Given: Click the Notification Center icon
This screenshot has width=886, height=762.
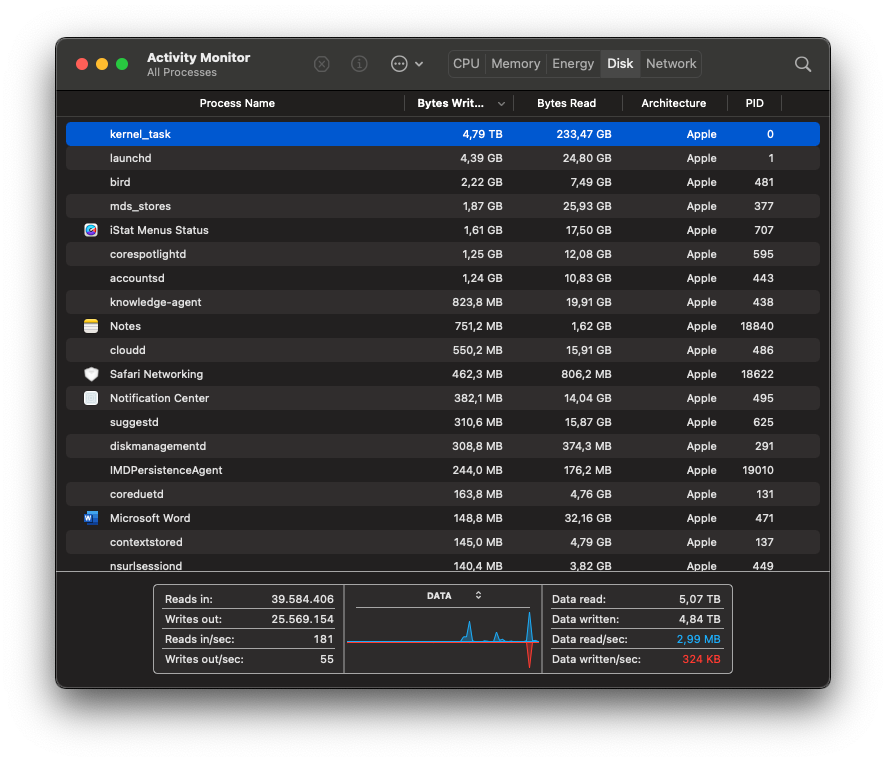Looking at the screenshot, I should 91,398.
